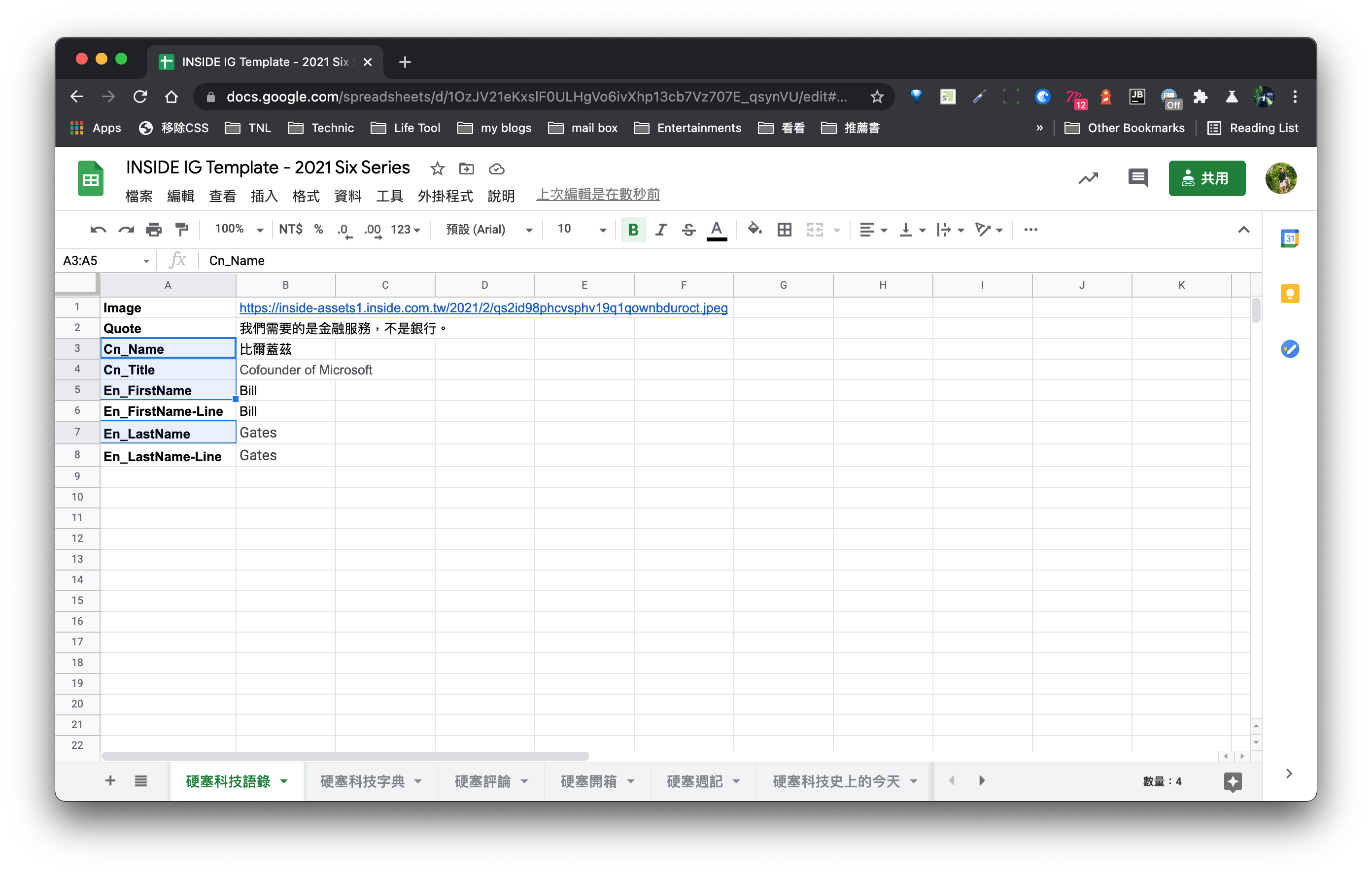Image resolution: width=1372 pixels, height=874 pixels.
Task: Format as percent
Action: tap(318, 230)
